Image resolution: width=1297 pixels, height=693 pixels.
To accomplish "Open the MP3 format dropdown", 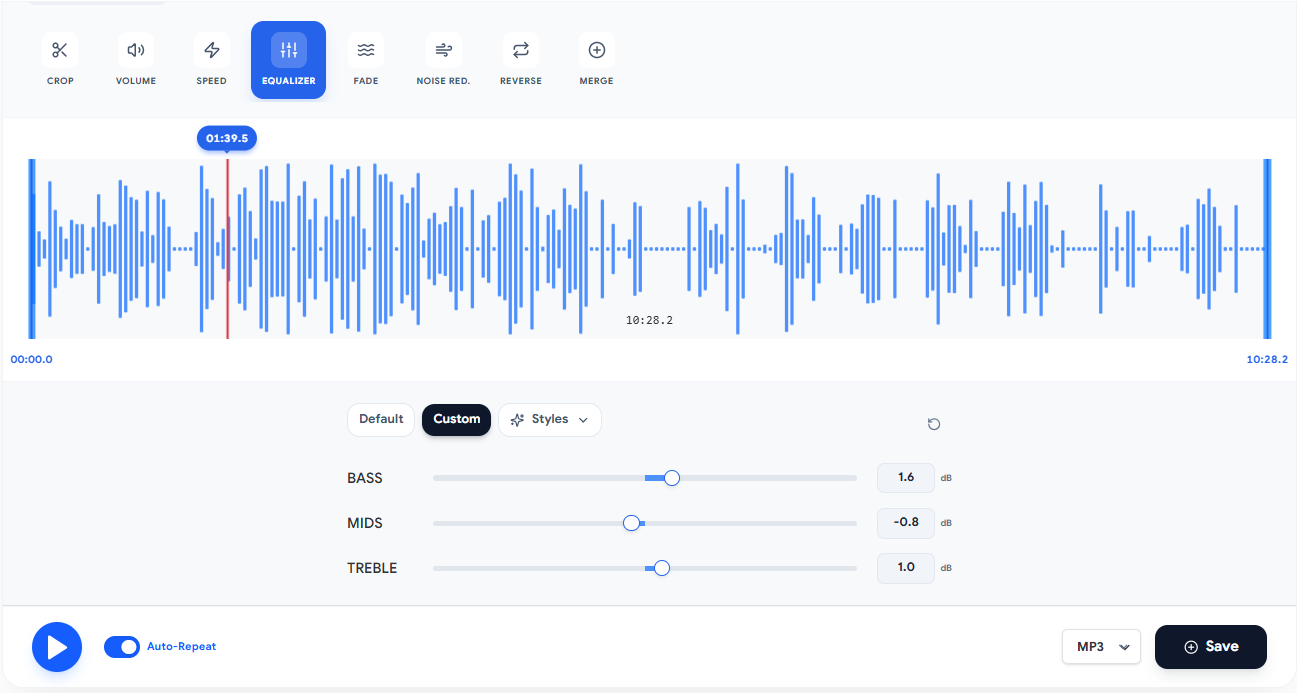I will tap(1101, 647).
